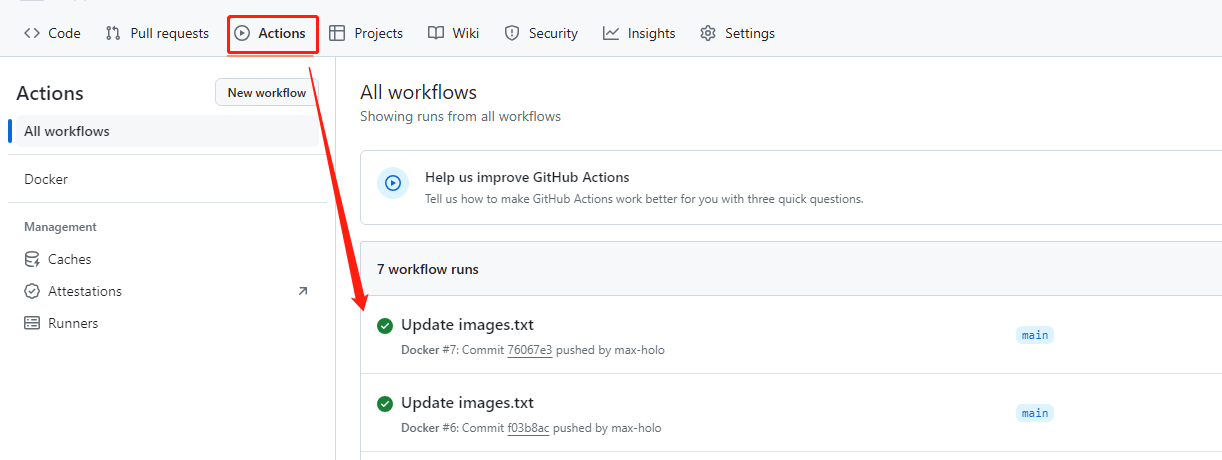Image resolution: width=1222 pixels, height=460 pixels.
Task: Click the Projects table icon
Action: (x=337, y=33)
